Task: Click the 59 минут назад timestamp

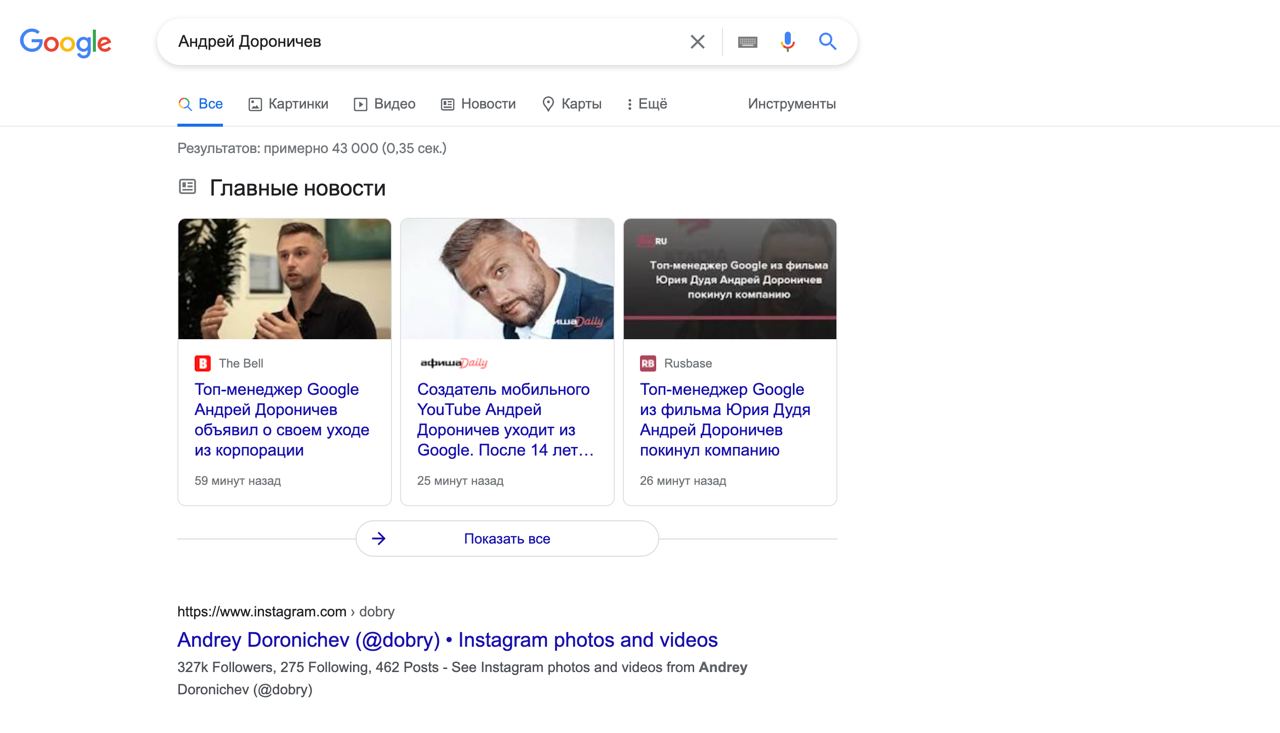Action: [x=238, y=481]
